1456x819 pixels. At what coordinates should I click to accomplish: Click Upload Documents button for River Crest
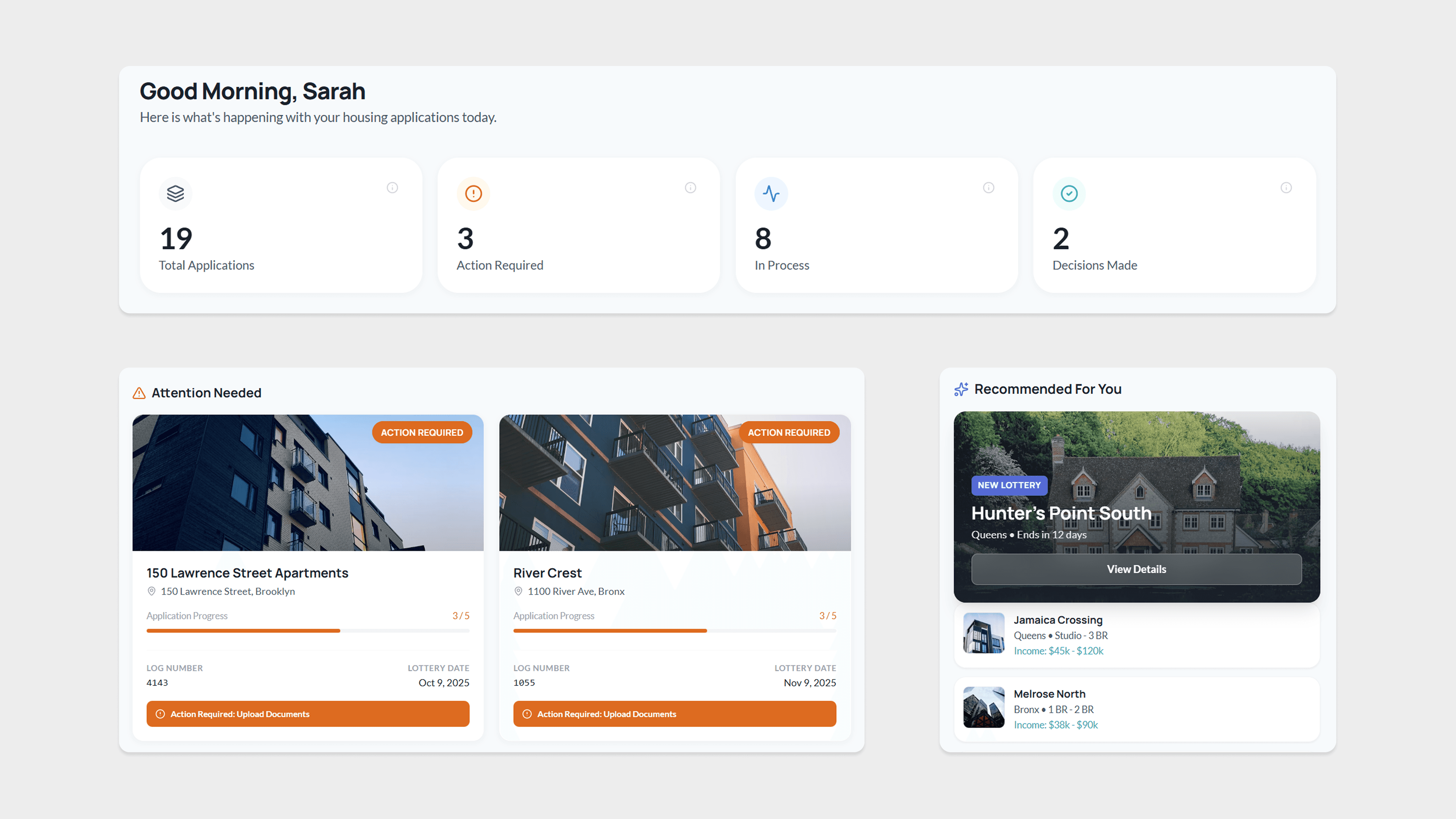tap(674, 714)
